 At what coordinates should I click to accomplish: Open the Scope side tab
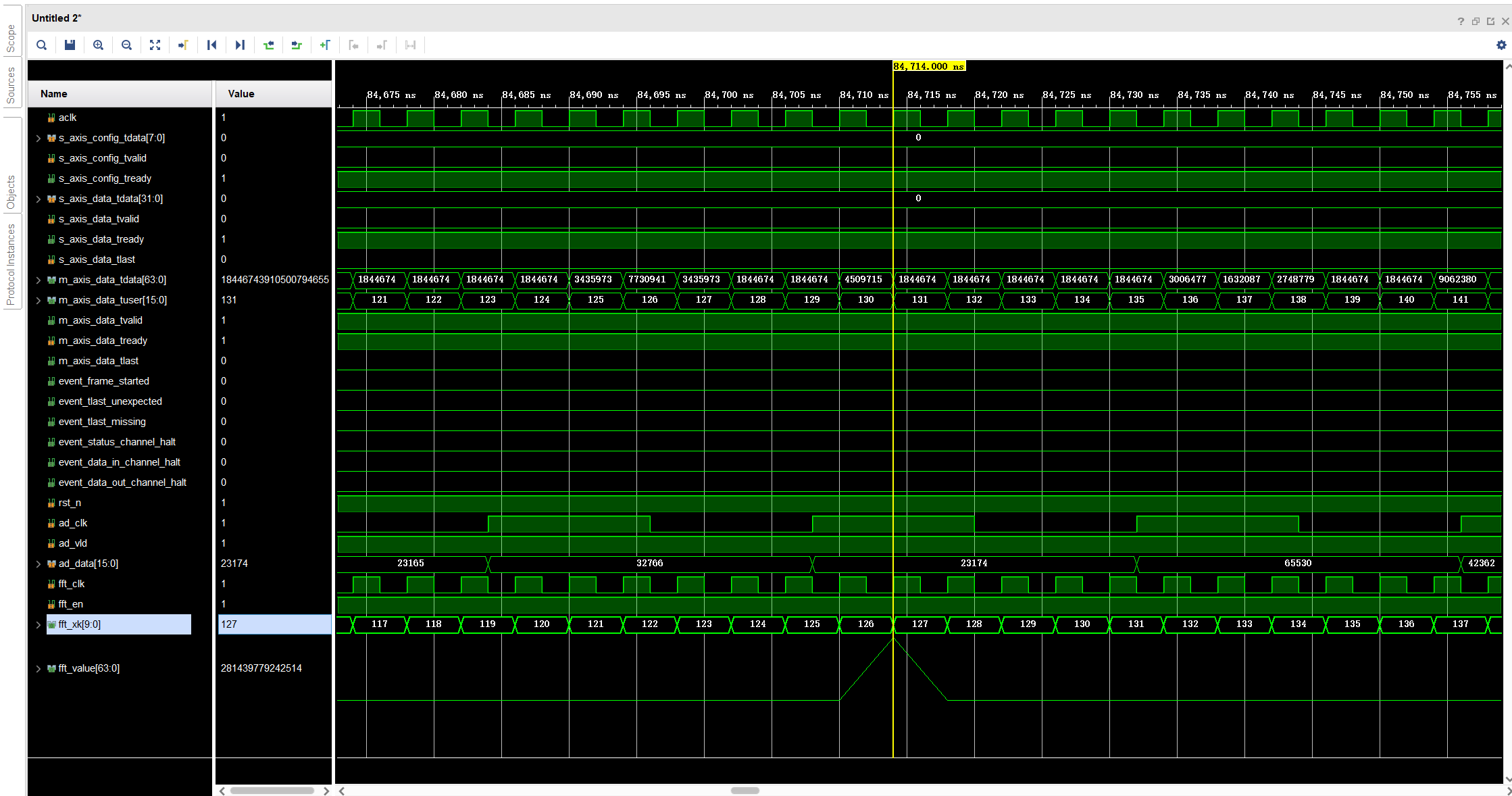(x=11, y=39)
